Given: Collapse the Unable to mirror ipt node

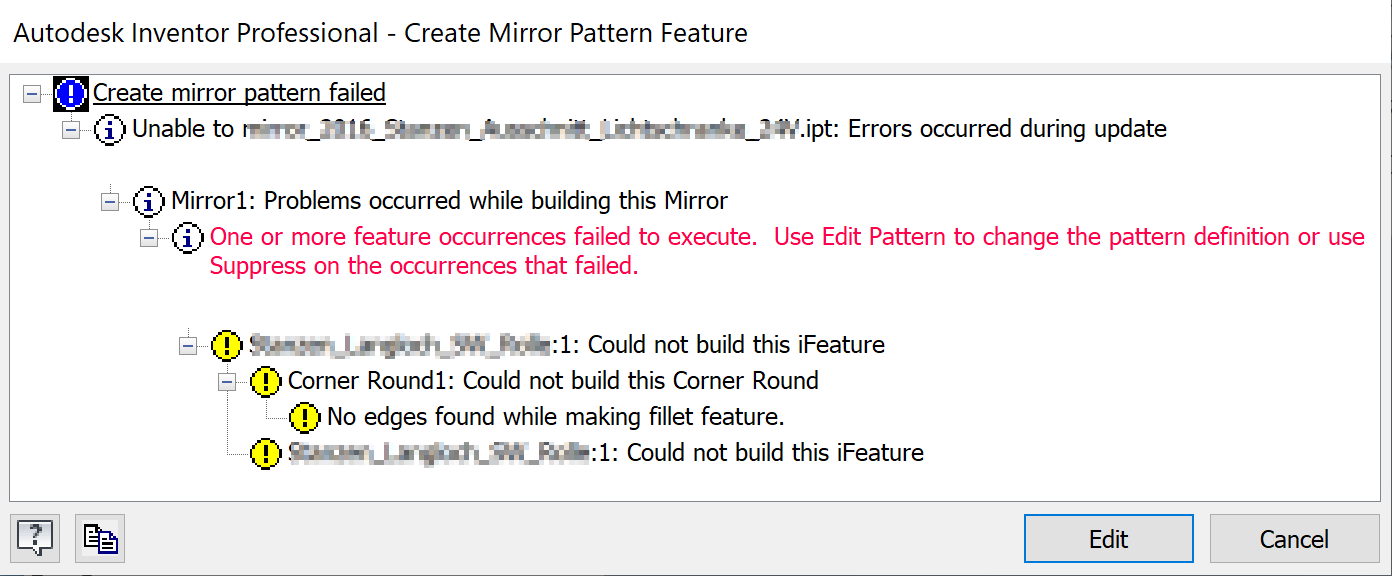Looking at the screenshot, I should click(70, 129).
